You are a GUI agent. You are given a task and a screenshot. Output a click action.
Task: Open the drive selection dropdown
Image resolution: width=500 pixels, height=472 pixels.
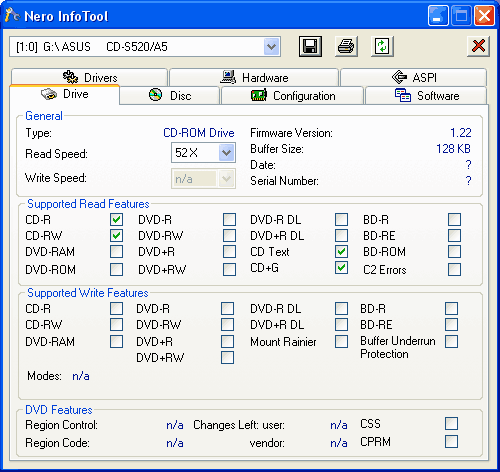(x=272, y=47)
